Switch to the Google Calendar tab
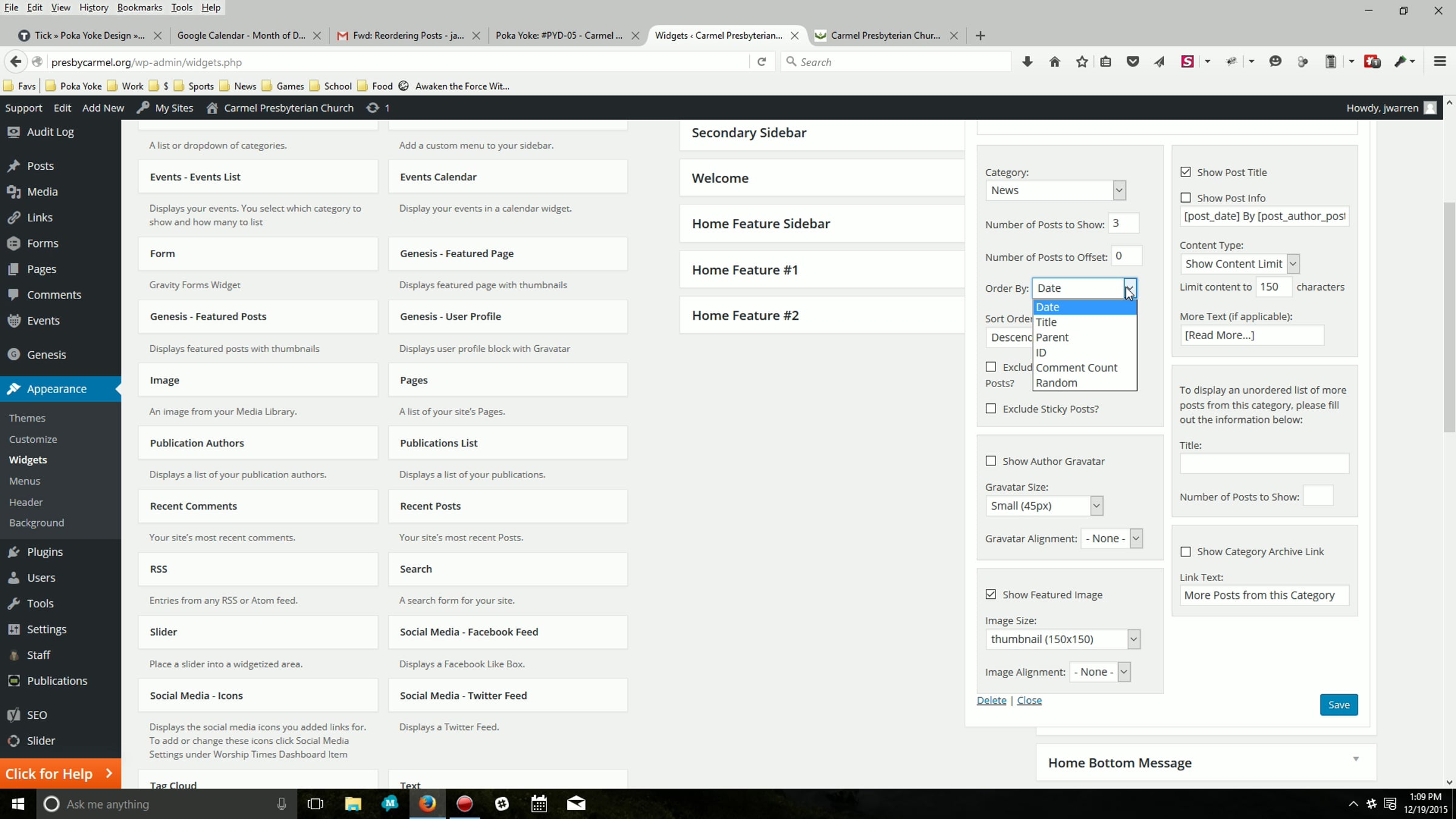This screenshot has height=819, width=1456. (241, 35)
